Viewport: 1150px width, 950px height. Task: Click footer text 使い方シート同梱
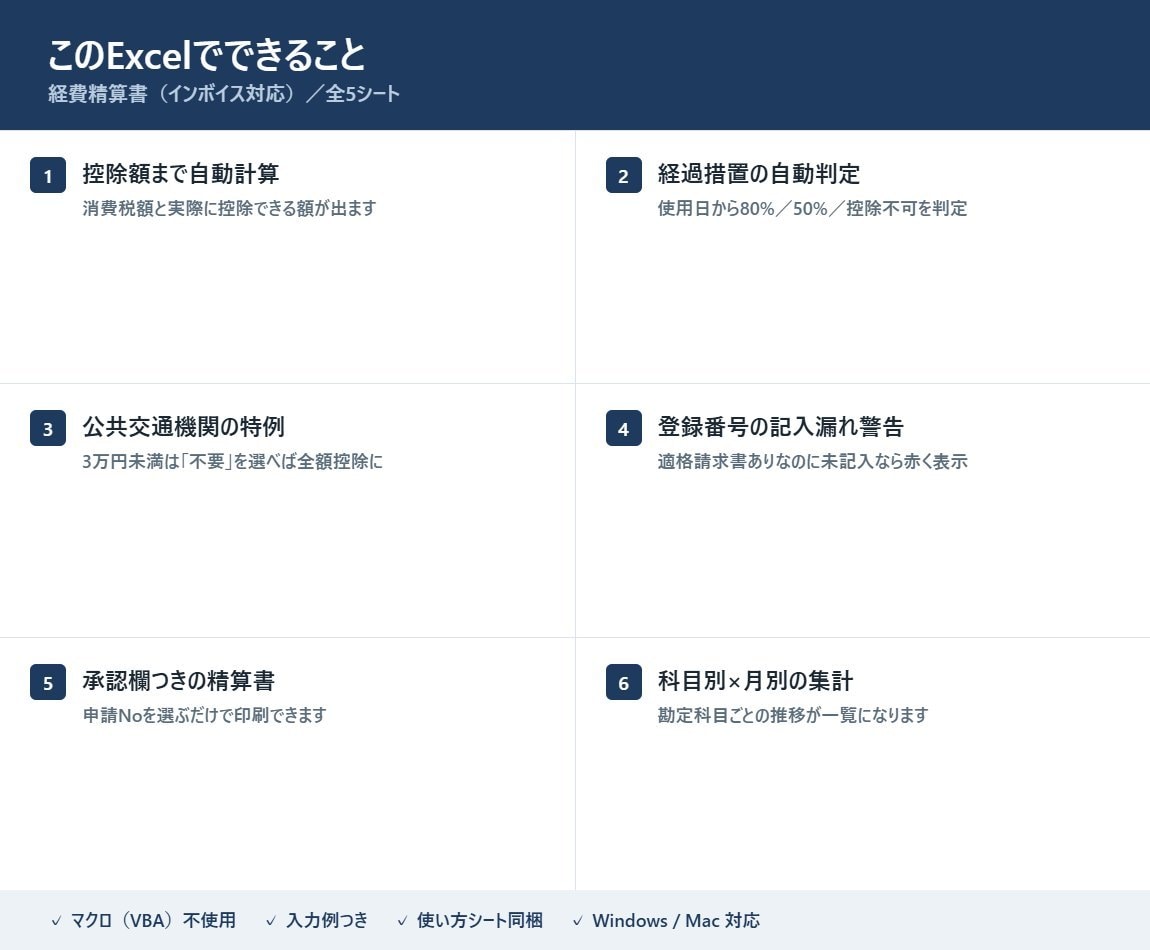[x=480, y=921]
